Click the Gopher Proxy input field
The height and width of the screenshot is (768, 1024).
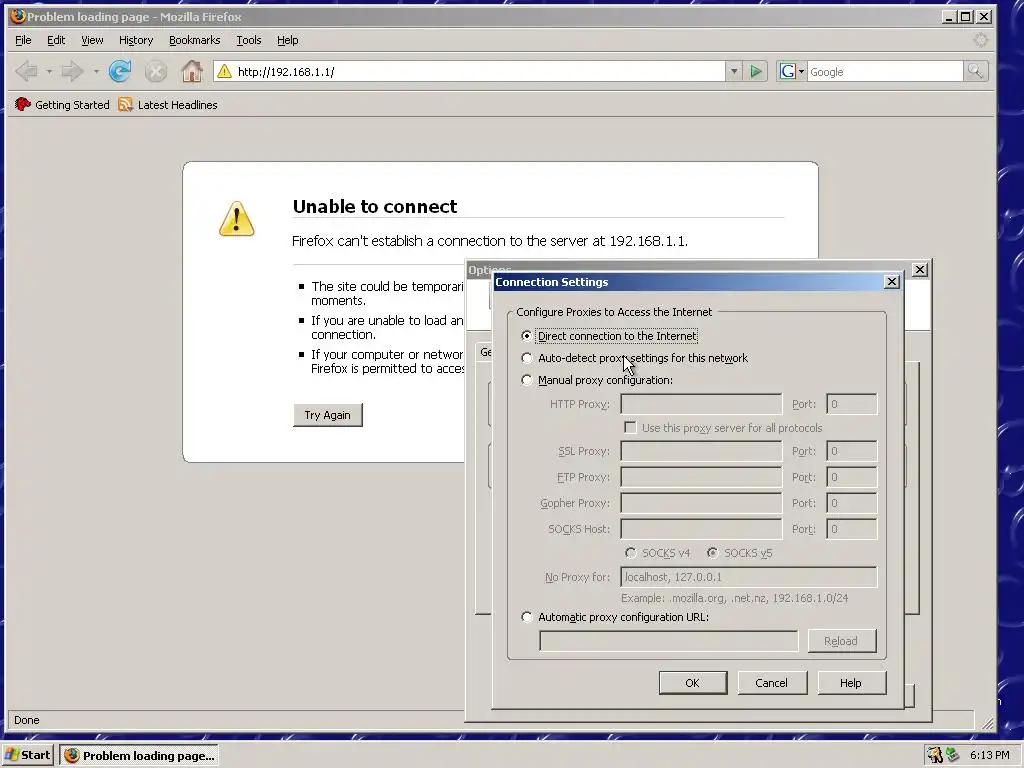tap(701, 504)
